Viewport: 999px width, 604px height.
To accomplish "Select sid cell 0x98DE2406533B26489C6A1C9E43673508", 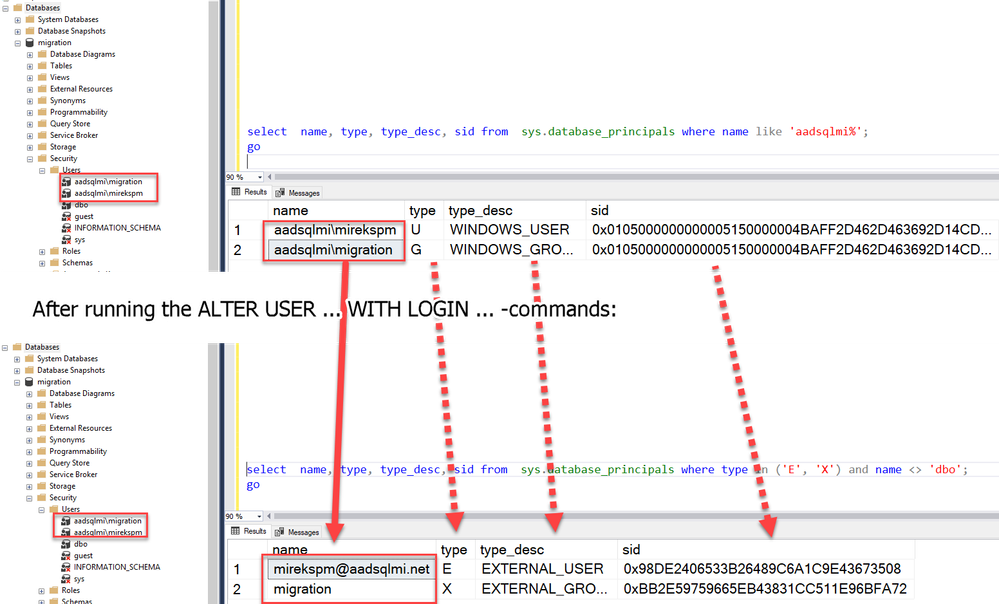I will click(x=766, y=569).
